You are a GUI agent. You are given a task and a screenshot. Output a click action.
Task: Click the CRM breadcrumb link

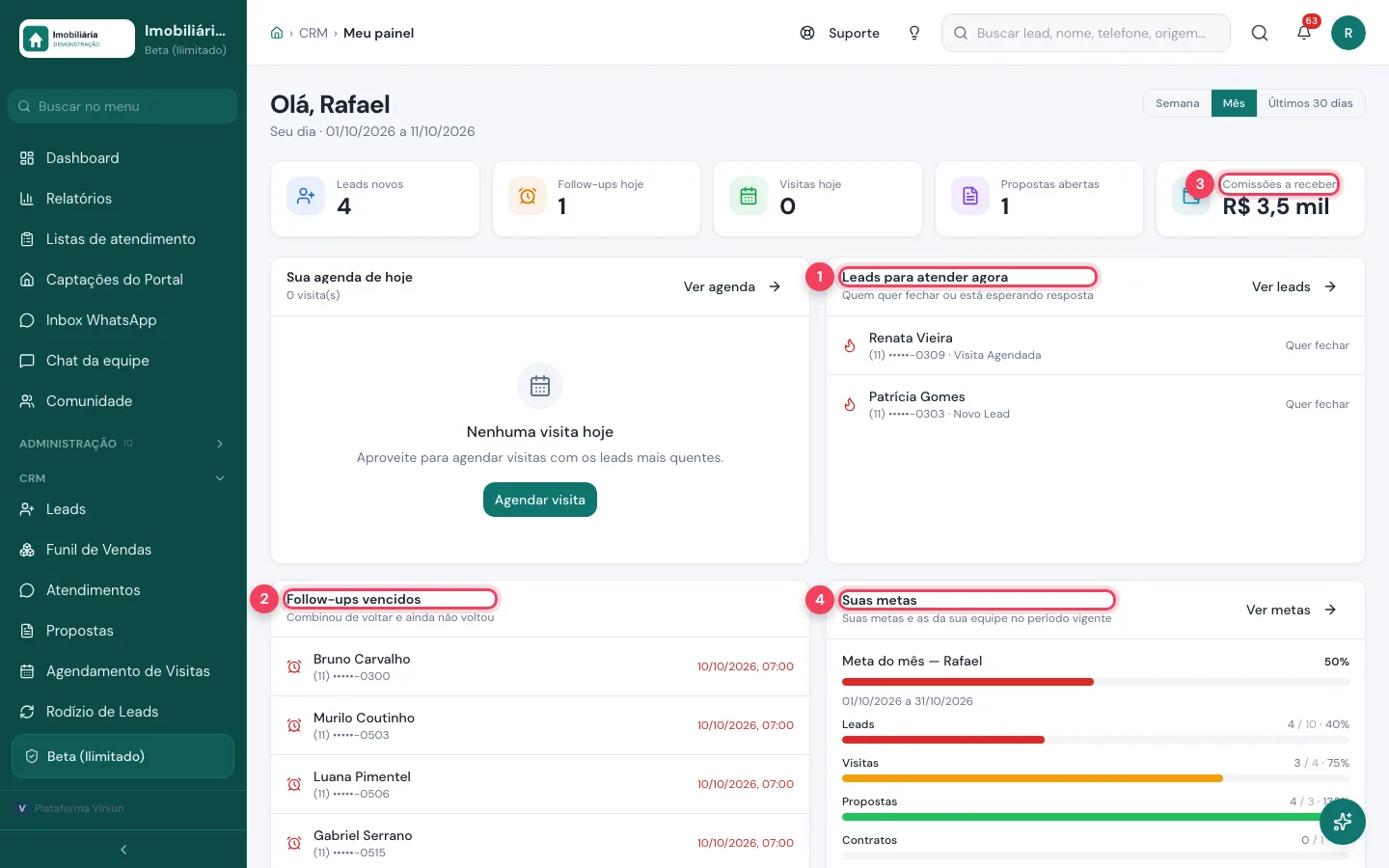pos(313,33)
